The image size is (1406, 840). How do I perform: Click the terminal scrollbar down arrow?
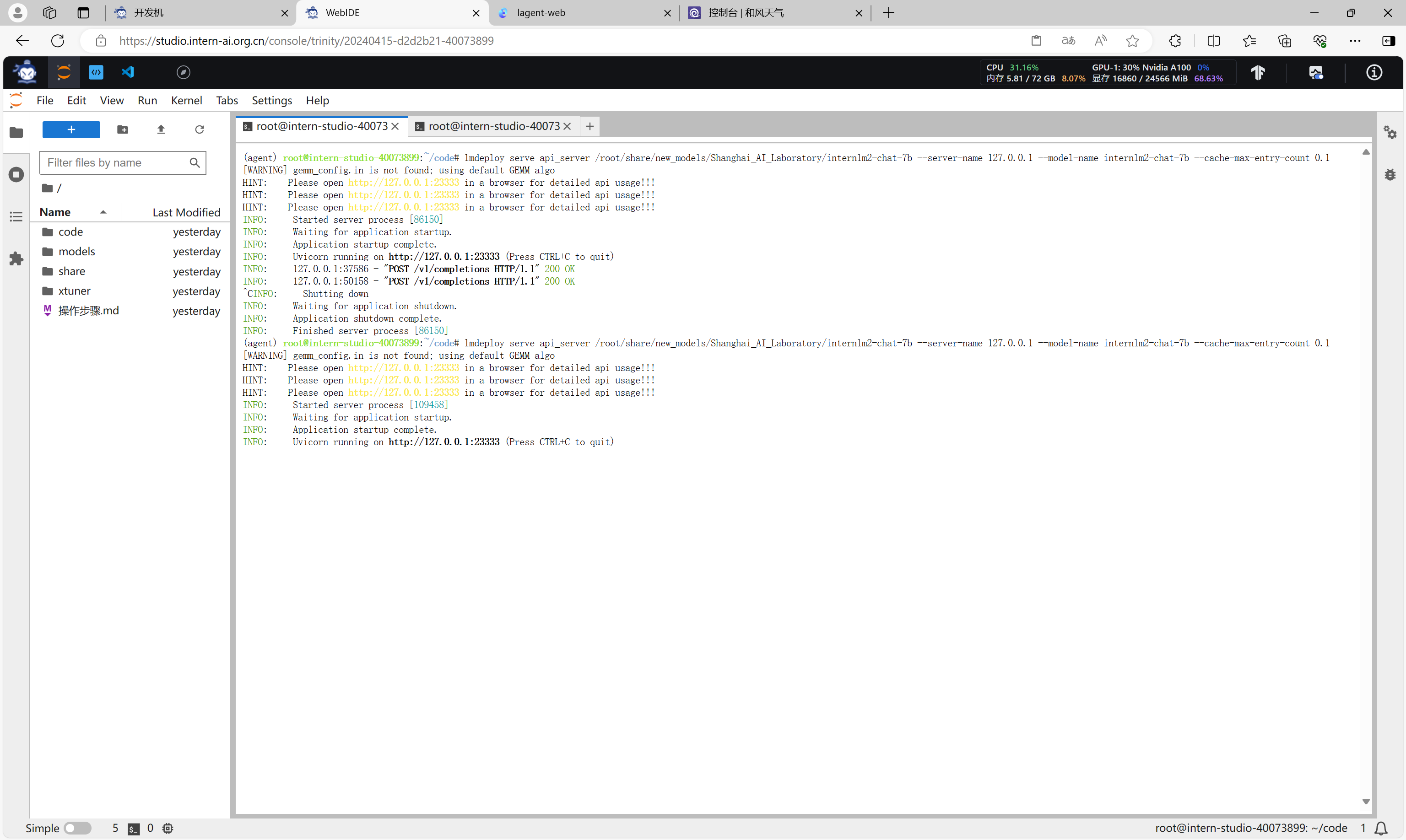(1366, 801)
